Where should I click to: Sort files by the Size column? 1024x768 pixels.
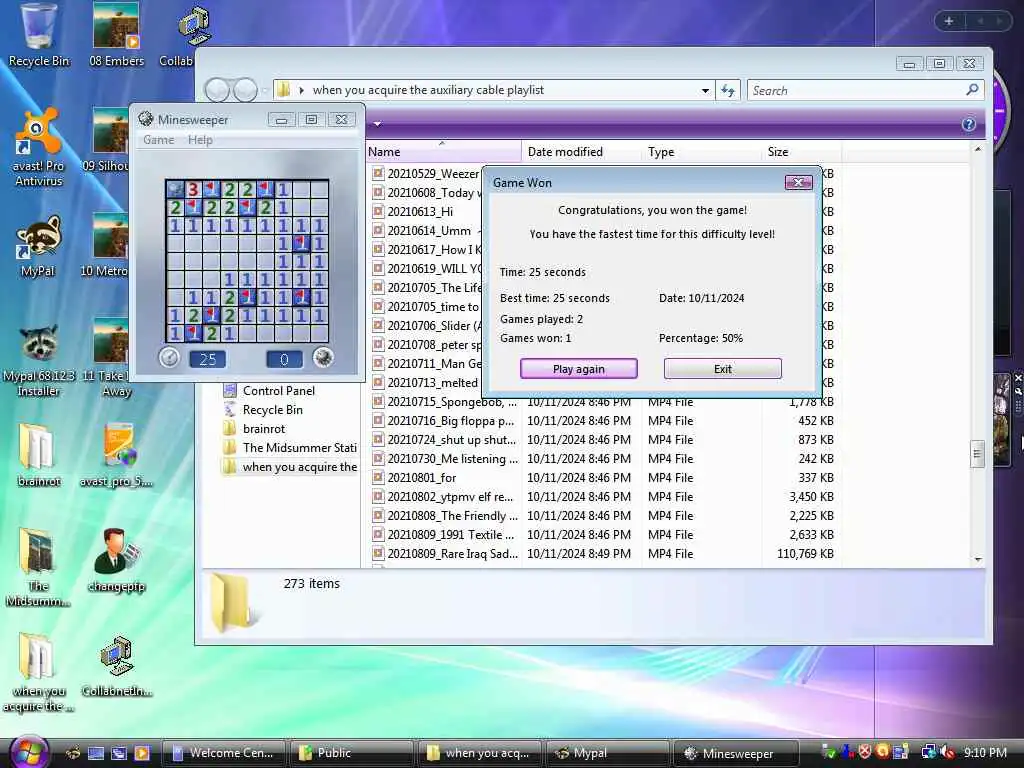click(801, 152)
